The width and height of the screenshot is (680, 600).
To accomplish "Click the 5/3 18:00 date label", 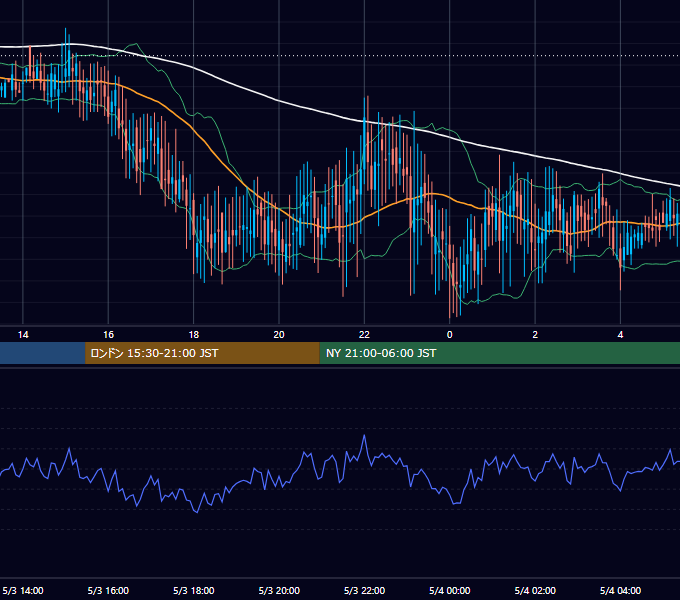I will pos(194,591).
